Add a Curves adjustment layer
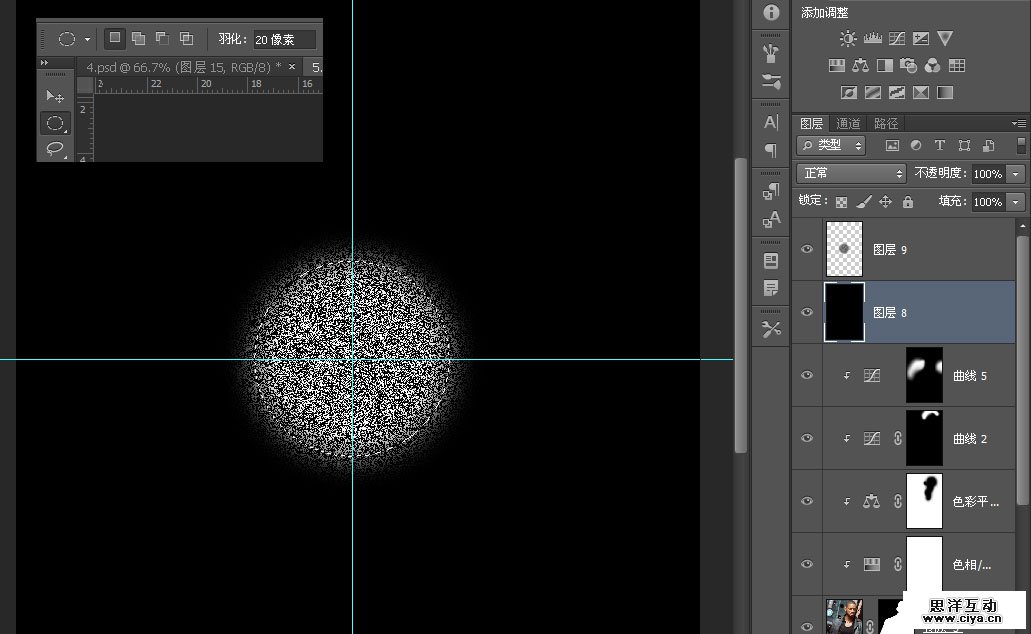This screenshot has height=634, width=1031. (897, 39)
